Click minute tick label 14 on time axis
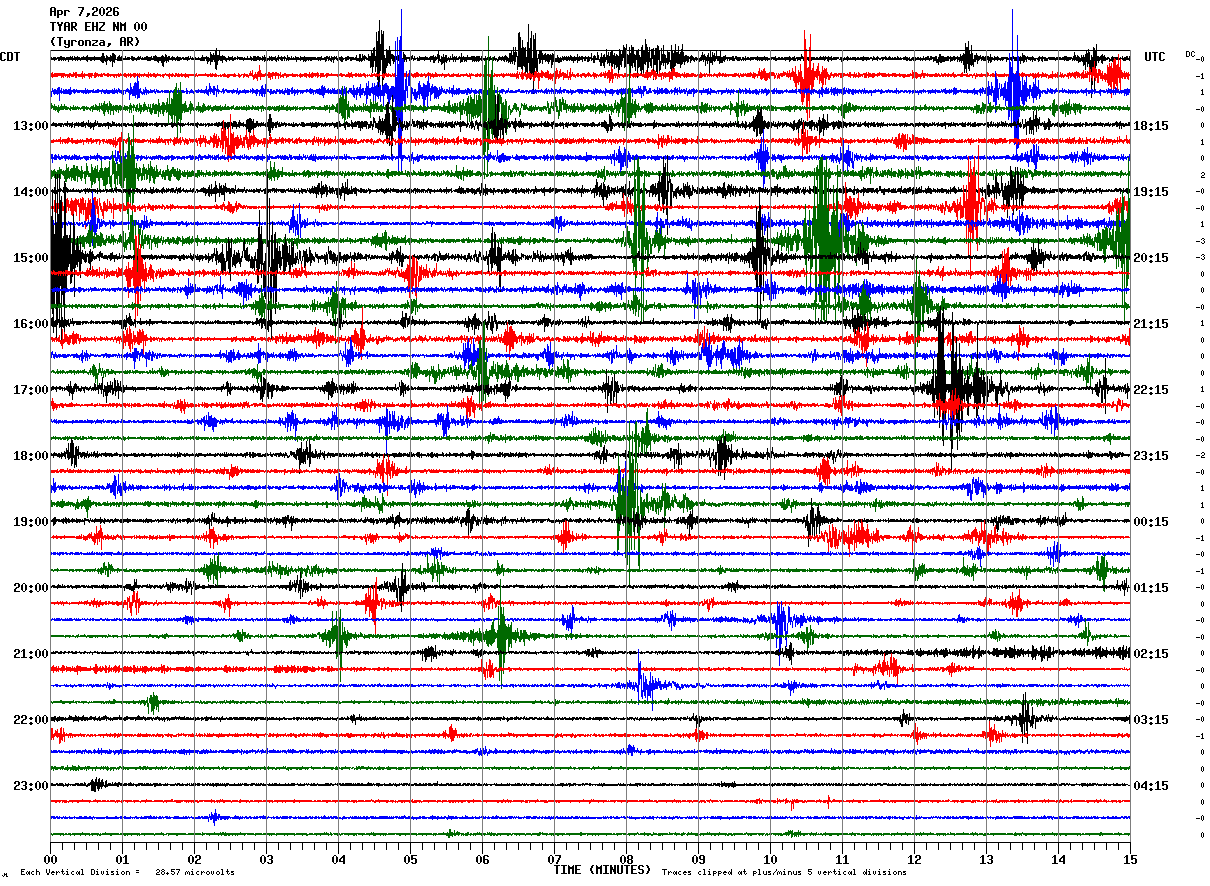1210x886 pixels. click(1058, 859)
